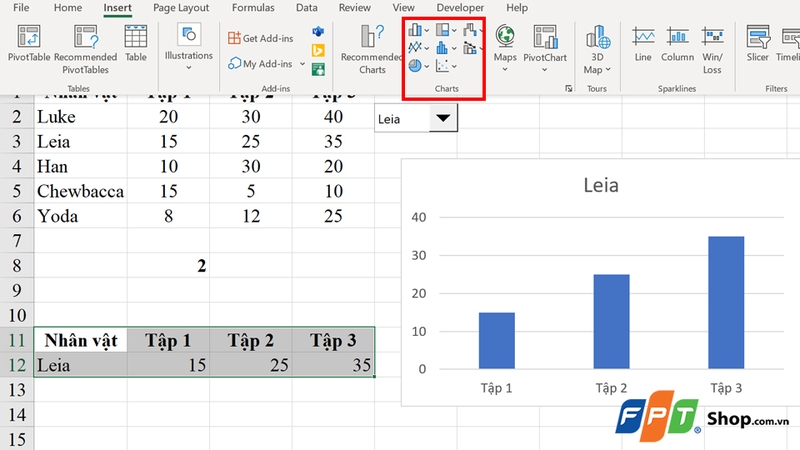The width and height of the screenshot is (800, 450).
Task: Insert a Statistic (histogram) chart
Action: point(442,48)
